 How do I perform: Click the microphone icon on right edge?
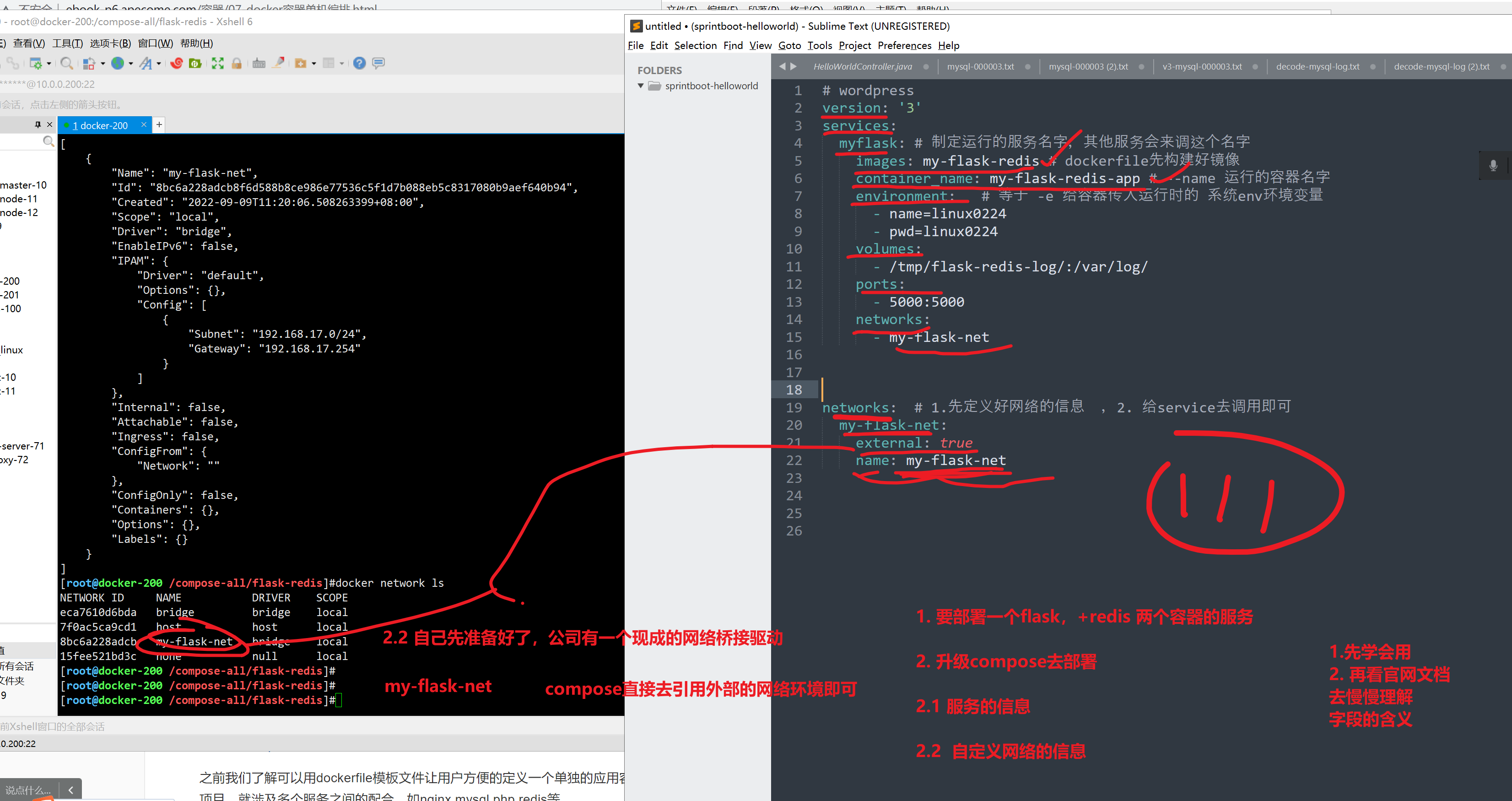pos(1493,166)
